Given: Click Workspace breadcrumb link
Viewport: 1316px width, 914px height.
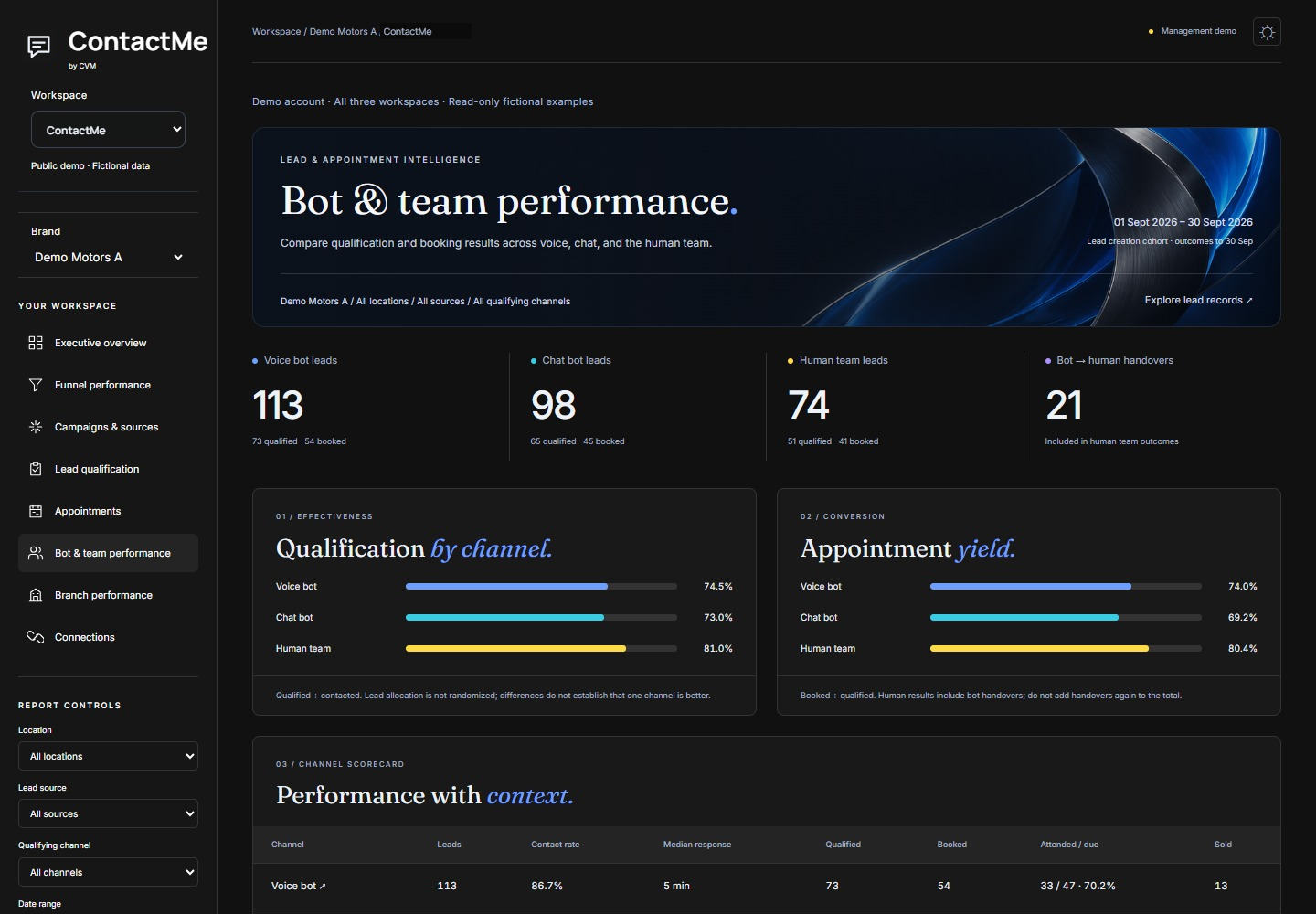Looking at the screenshot, I should [276, 31].
